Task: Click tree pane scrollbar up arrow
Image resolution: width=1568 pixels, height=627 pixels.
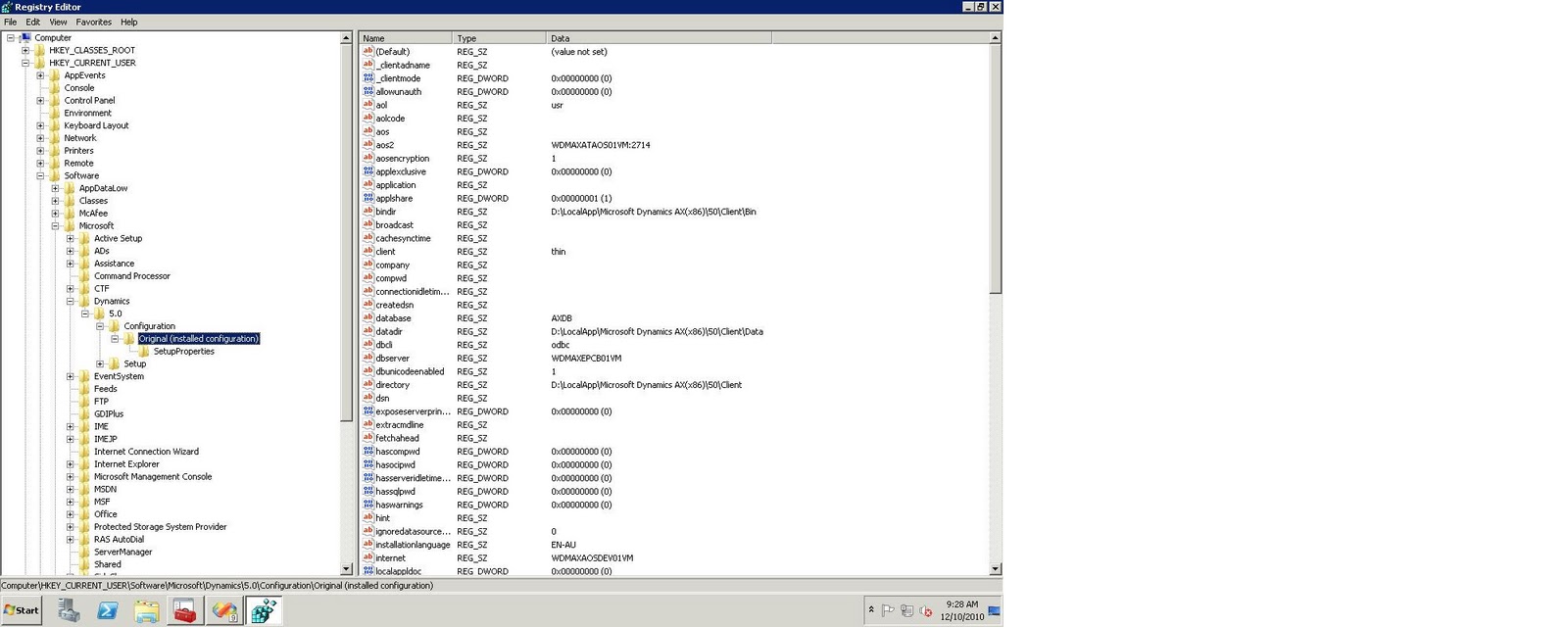Action: tap(346, 38)
